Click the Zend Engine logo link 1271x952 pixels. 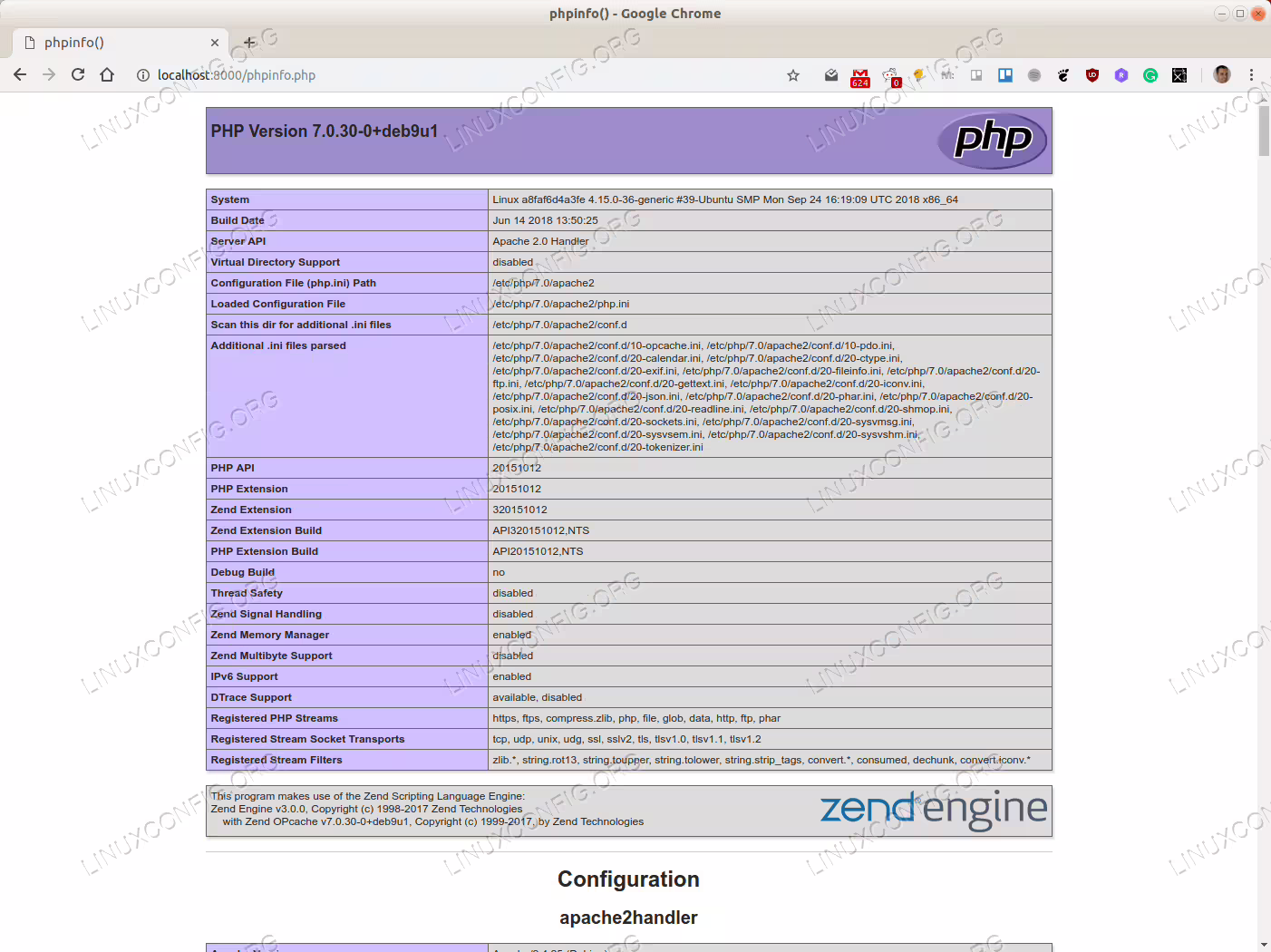pyautogui.click(x=934, y=810)
